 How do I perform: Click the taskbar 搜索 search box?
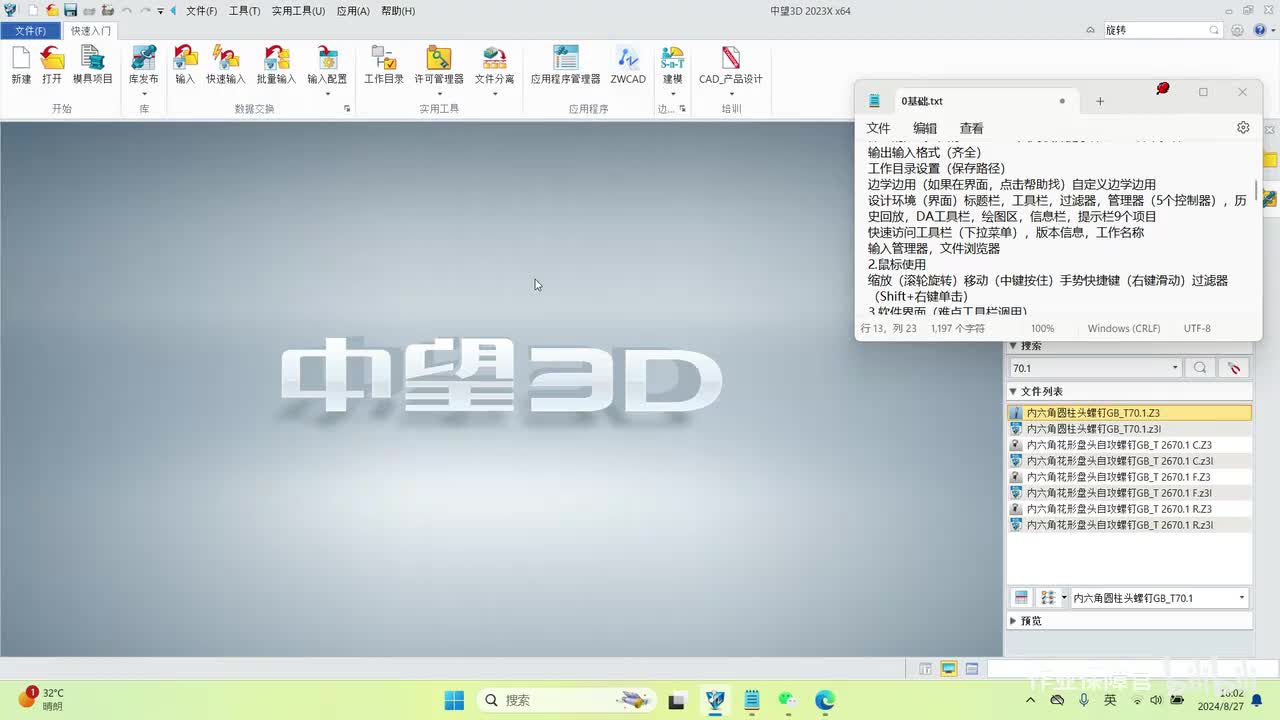(565, 700)
